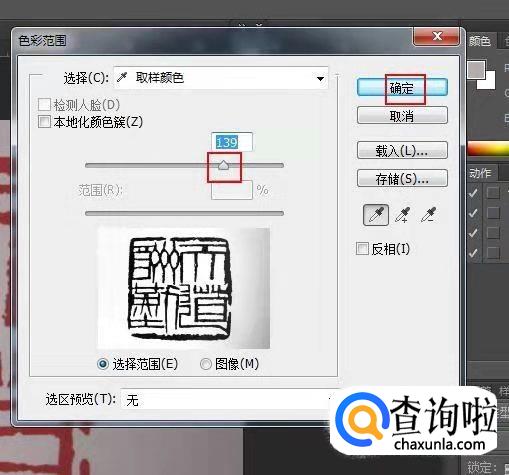Confirm with the 确定 button
This screenshot has width=509, height=475.
click(x=402, y=88)
